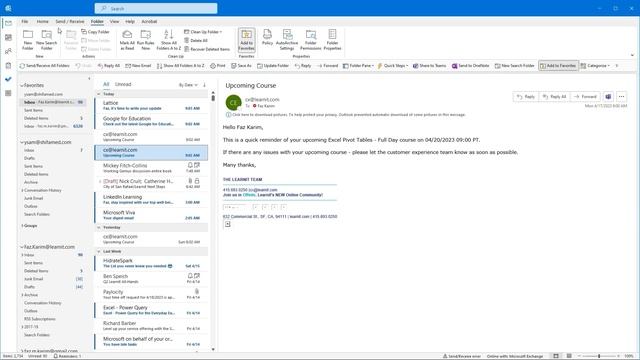Image resolution: width=640 pixels, height=360 pixels.
Task: Select Junk Email under ysam@shiftamed.com
Action: coord(33,198)
